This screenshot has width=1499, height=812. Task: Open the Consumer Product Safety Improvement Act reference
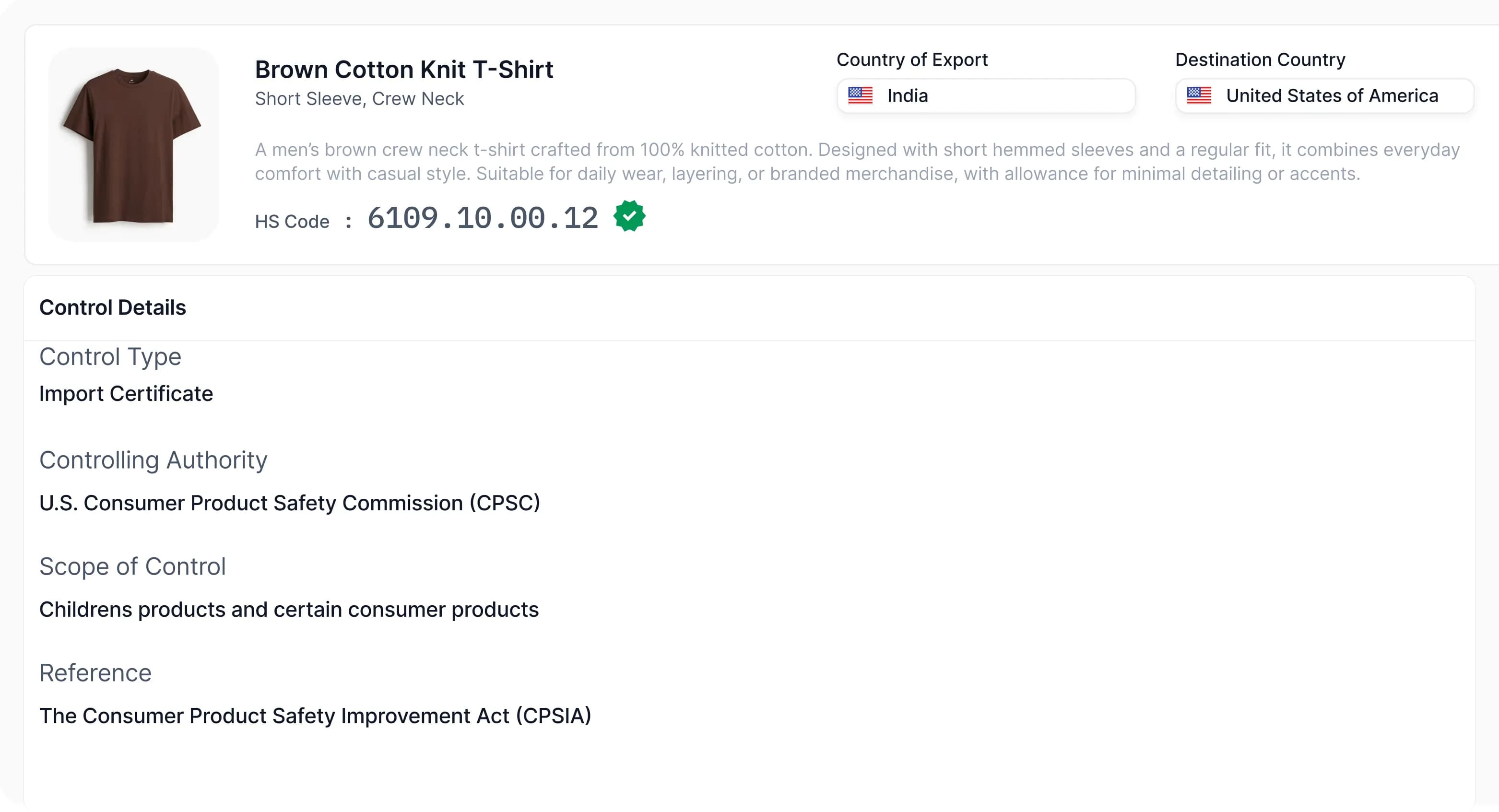click(315, 716)
